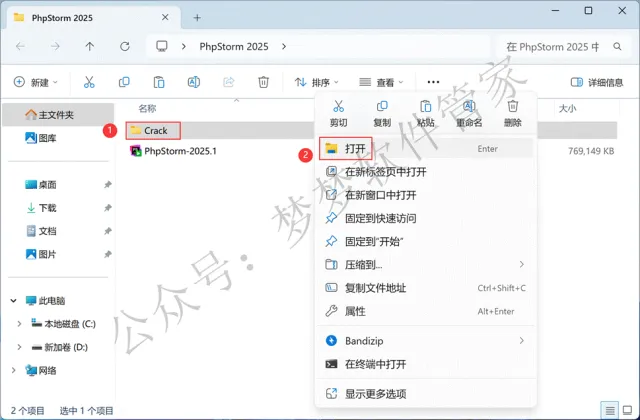Choose 属性 in the context menu
640x420 pixels.
(x=425, y=311)
